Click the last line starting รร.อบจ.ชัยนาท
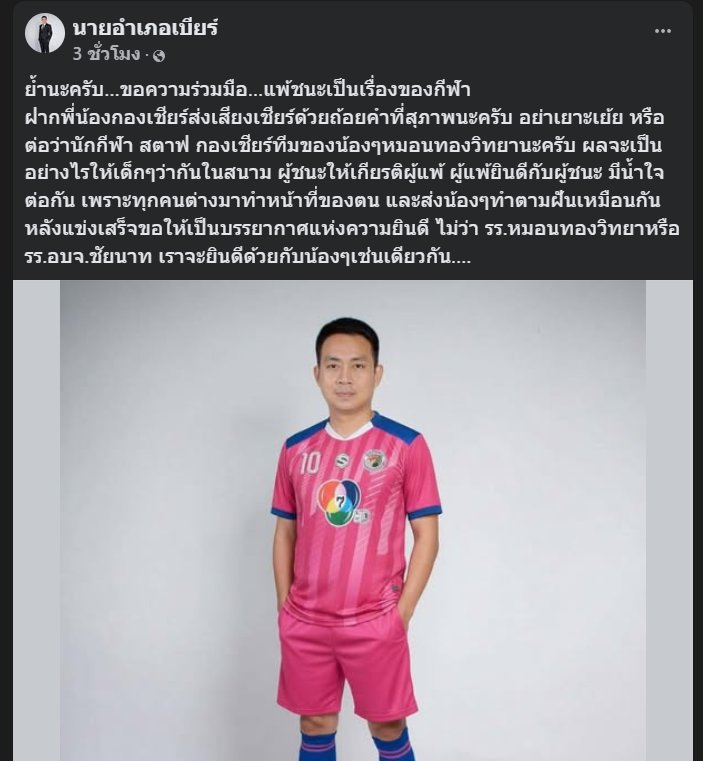Screen dimensions: 703x761 248,256
